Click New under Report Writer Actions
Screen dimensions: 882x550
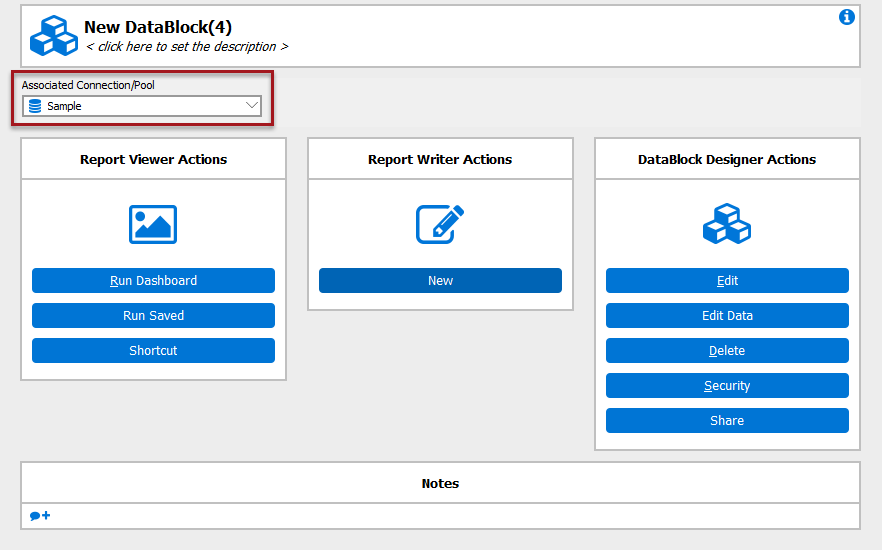tap(440, 281)
